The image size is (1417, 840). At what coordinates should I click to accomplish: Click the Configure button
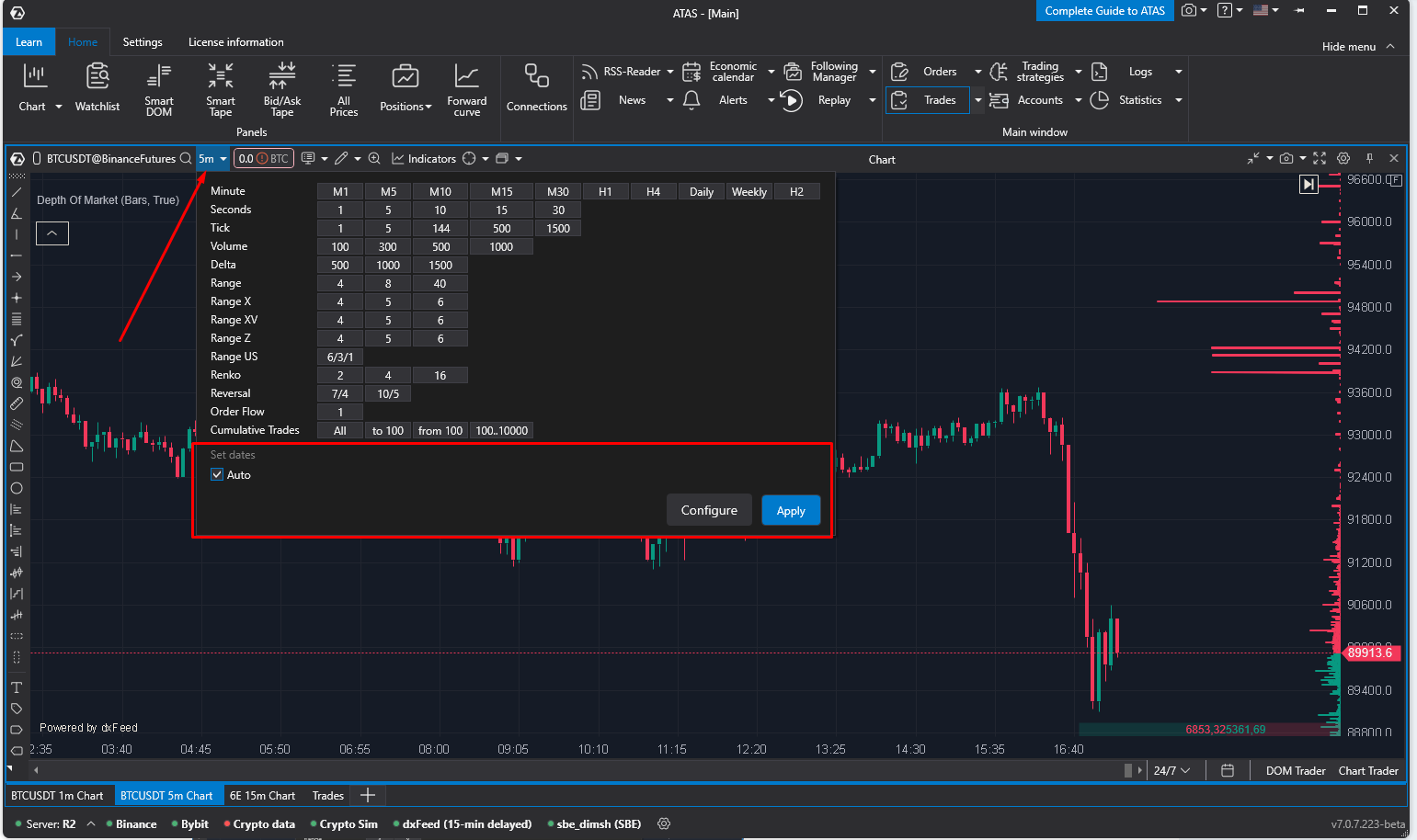coord(709,510)
